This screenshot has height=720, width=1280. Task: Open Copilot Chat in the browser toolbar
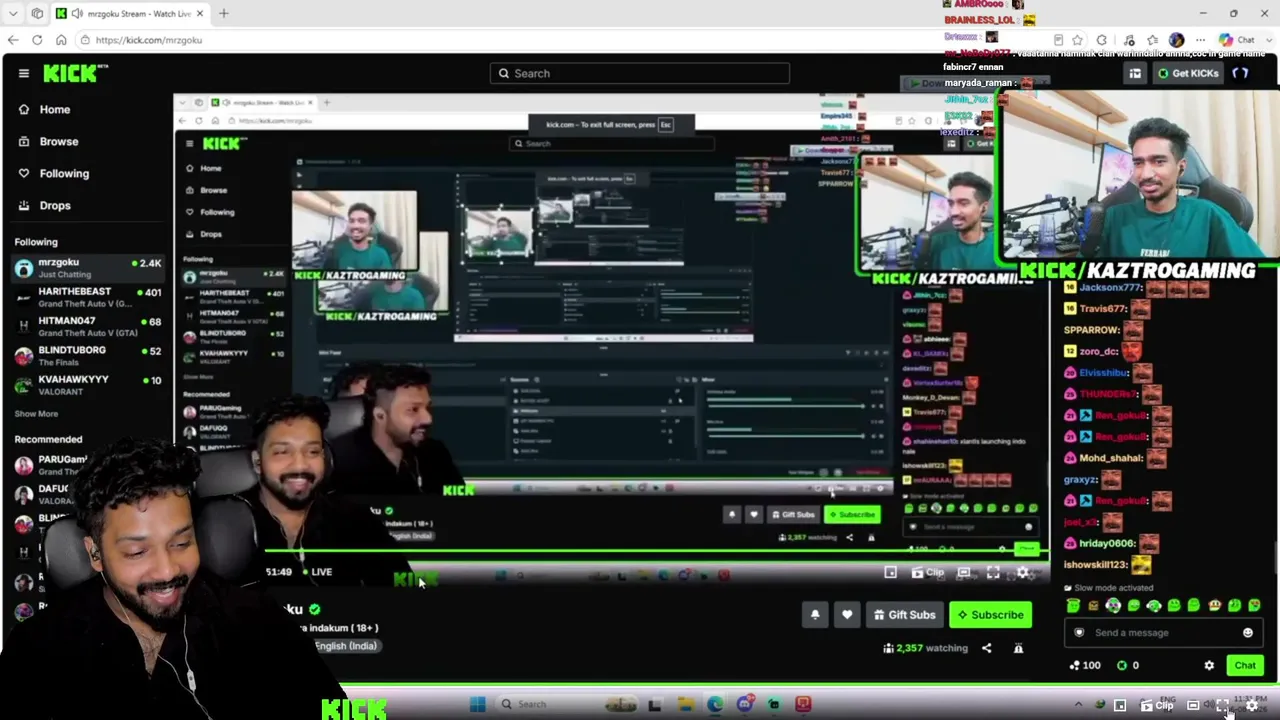click(1236, 40)
